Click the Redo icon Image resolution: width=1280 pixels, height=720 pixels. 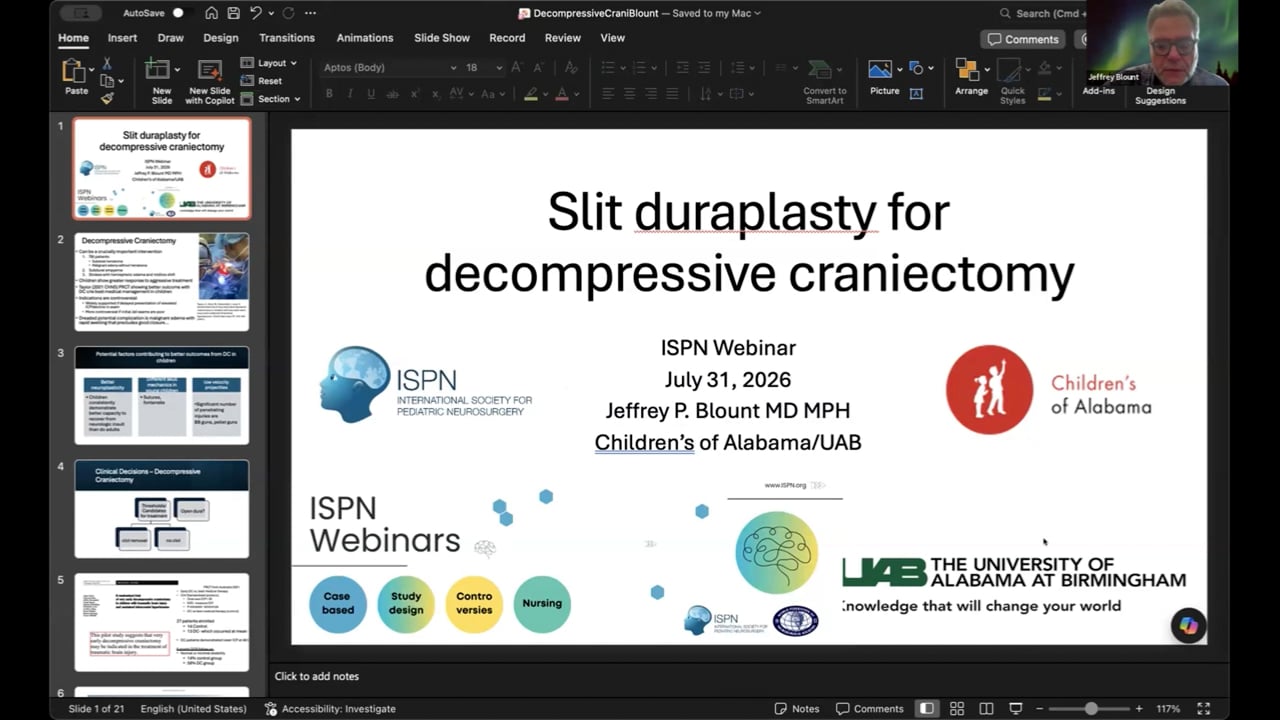[289, 13]
